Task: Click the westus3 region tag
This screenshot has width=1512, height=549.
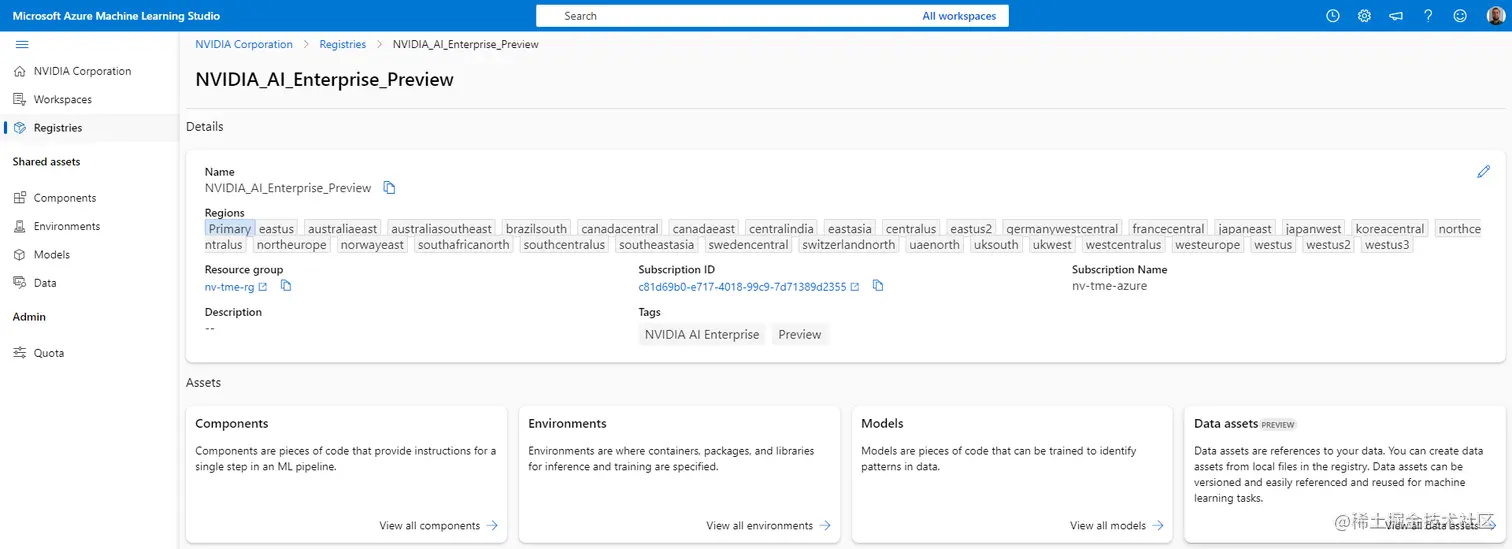Action: tap(1387, 244)
